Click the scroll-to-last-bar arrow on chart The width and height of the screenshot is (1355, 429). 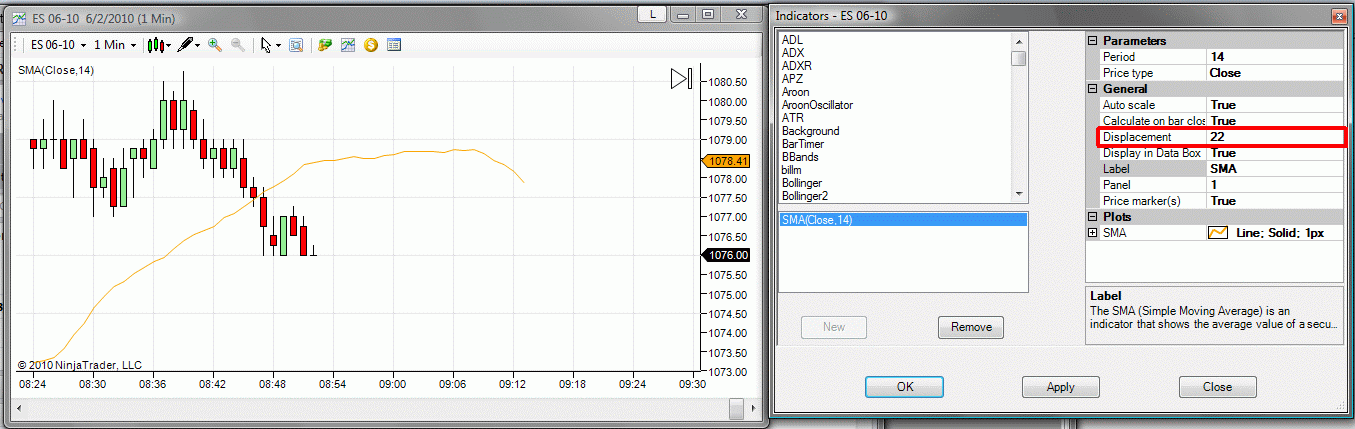coord(681,78)
